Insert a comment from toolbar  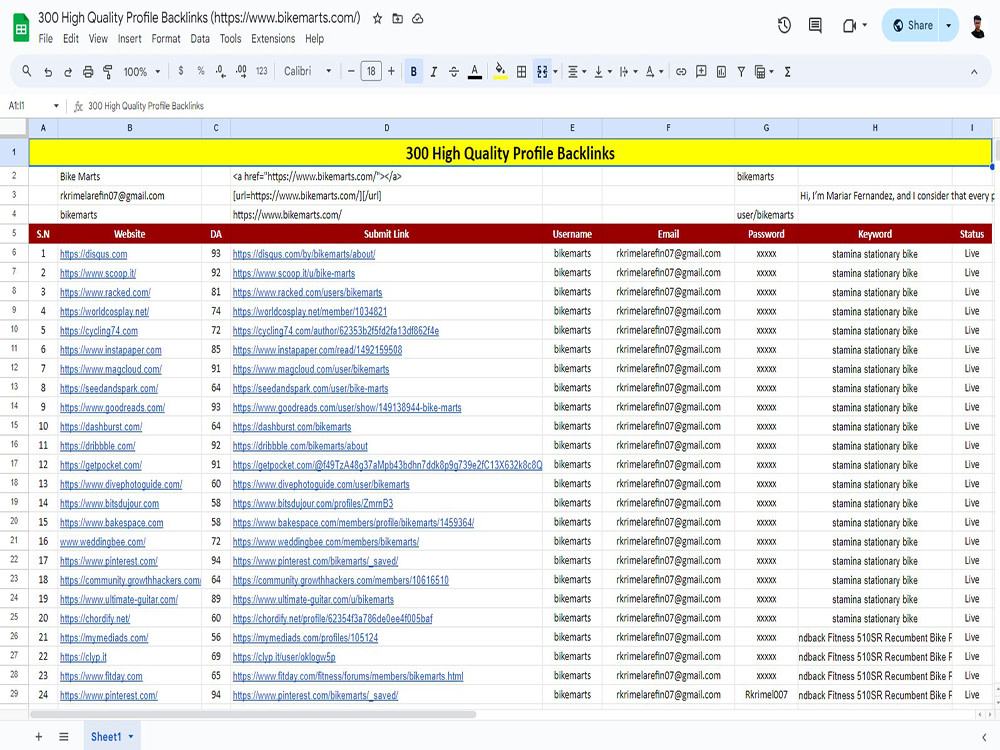[701, 72]
